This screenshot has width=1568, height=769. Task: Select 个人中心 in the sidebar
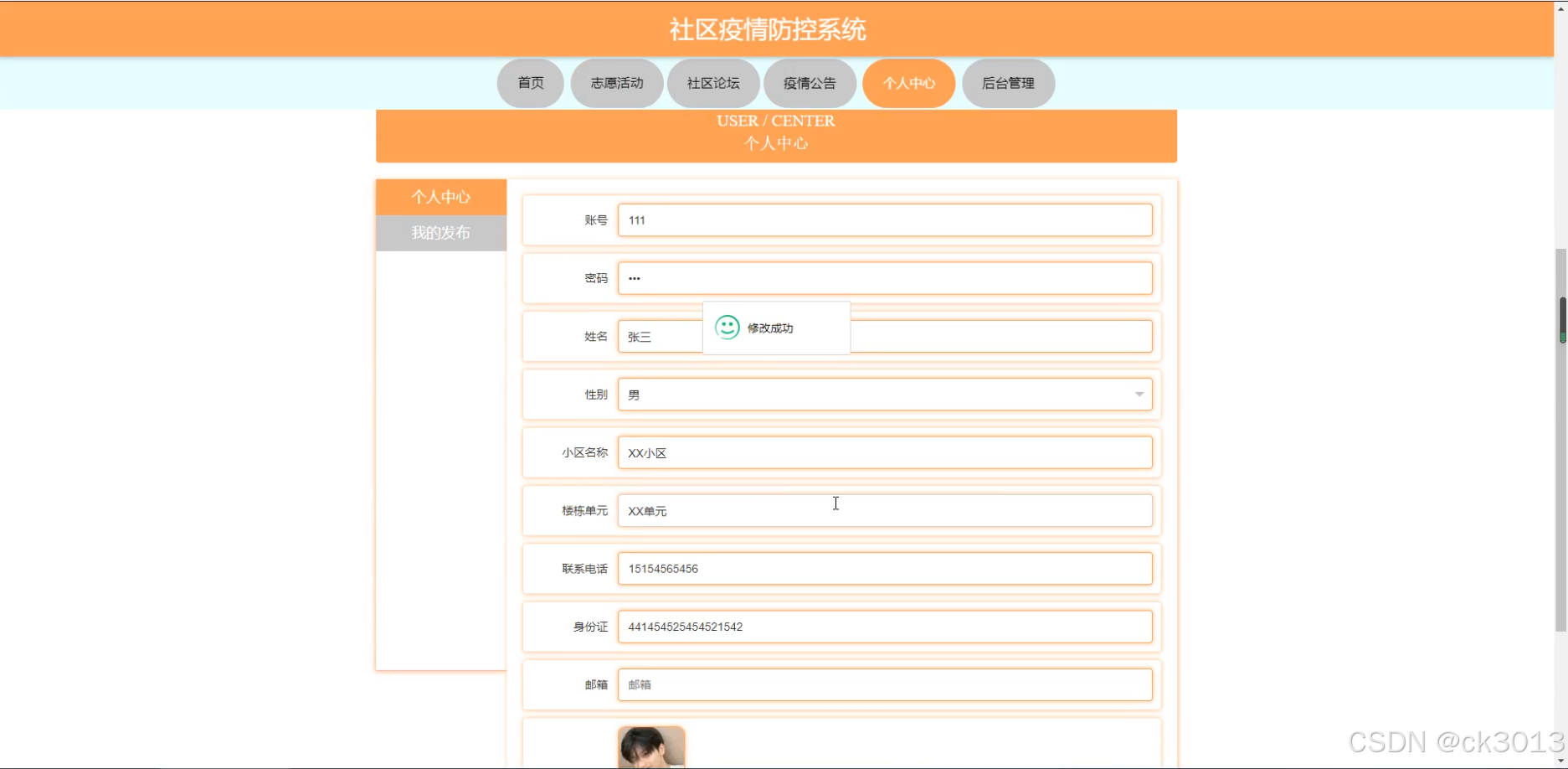tap(441, 197)
